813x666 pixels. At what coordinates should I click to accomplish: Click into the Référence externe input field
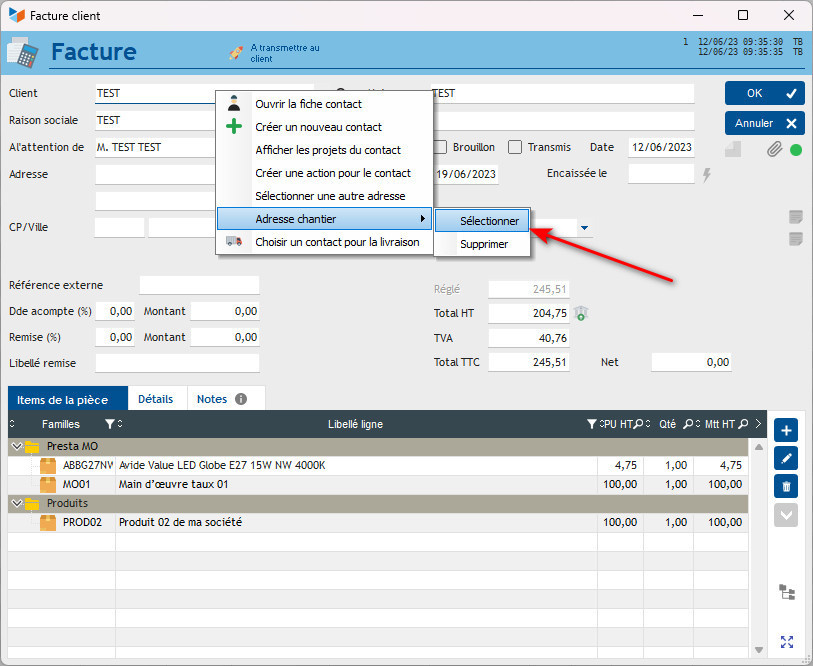tap(199, 285)
